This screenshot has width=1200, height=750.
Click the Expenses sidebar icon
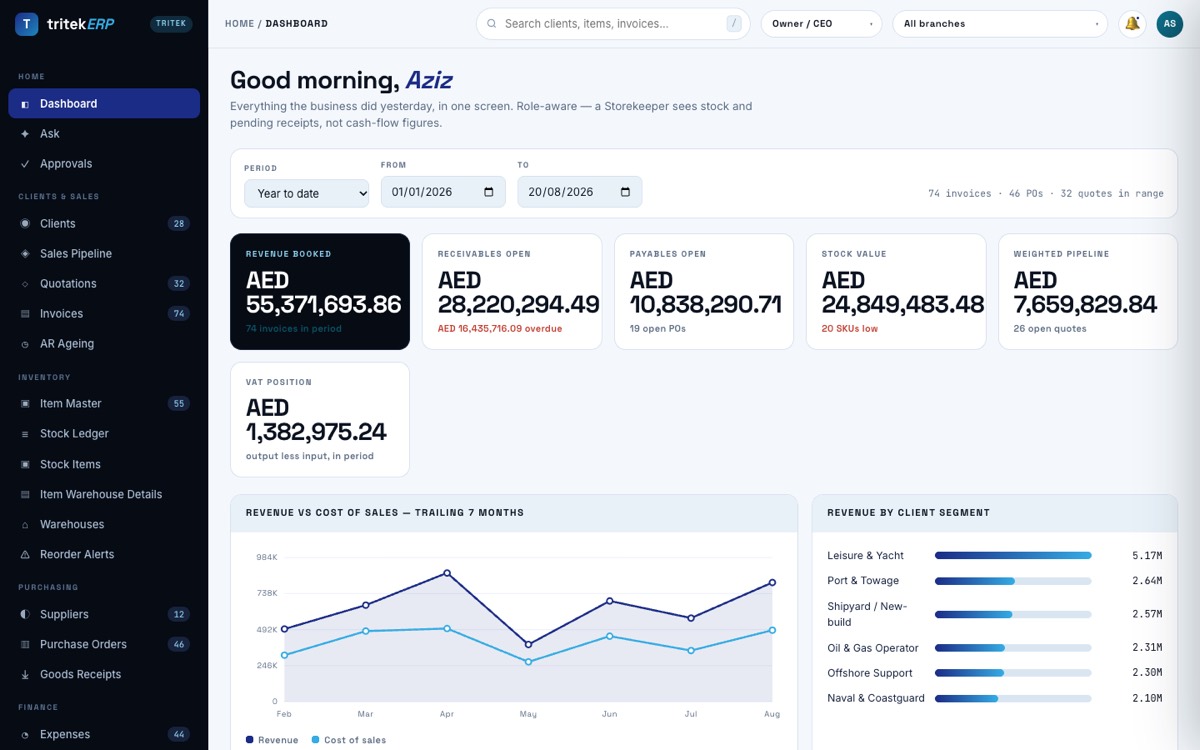point(25,735)
